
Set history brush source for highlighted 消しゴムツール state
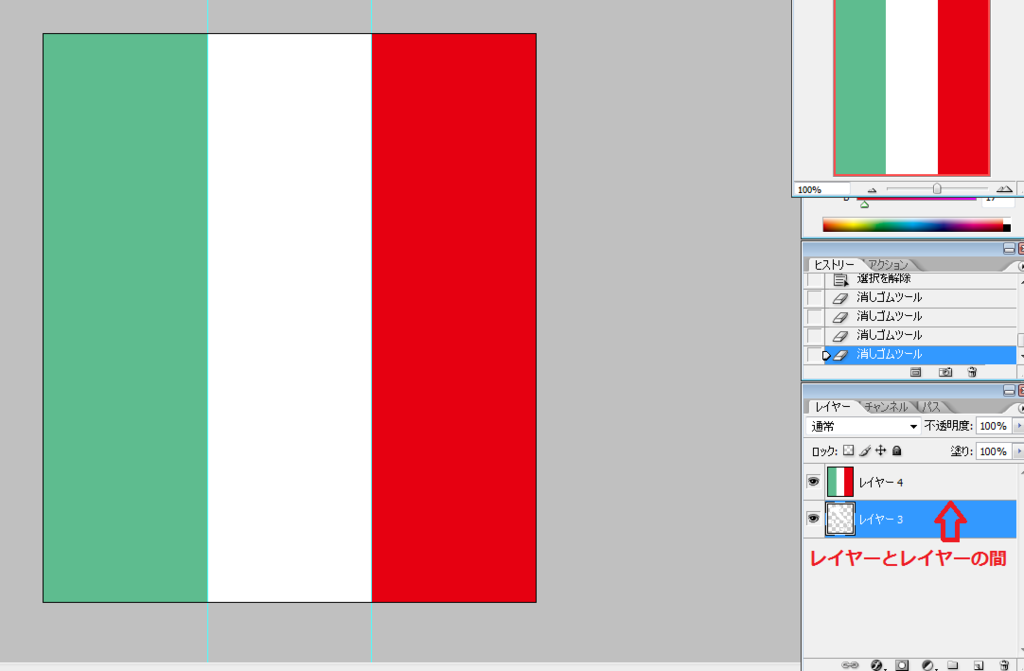(814, 355)
